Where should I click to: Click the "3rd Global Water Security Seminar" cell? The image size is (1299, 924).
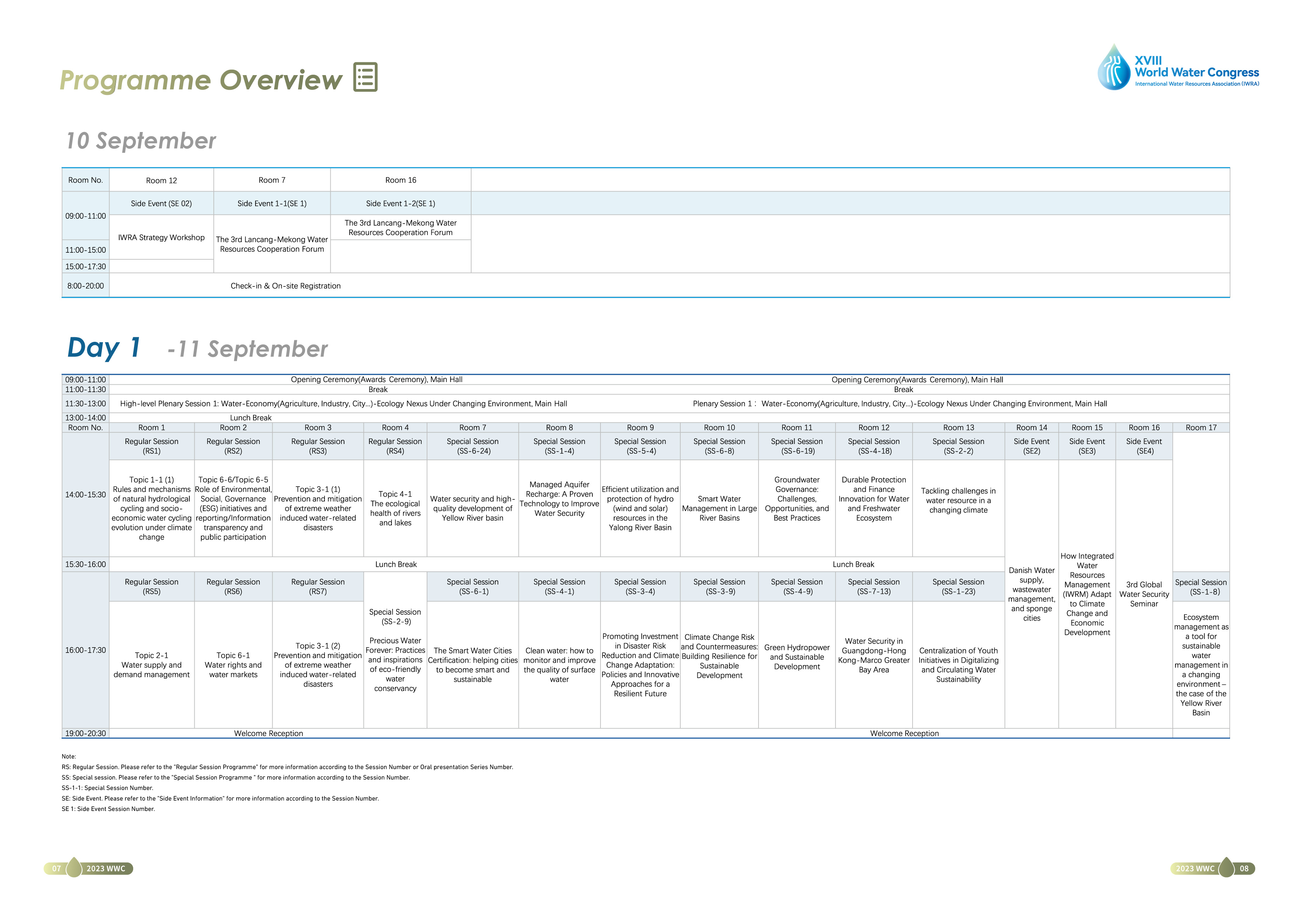point(1144,594)
